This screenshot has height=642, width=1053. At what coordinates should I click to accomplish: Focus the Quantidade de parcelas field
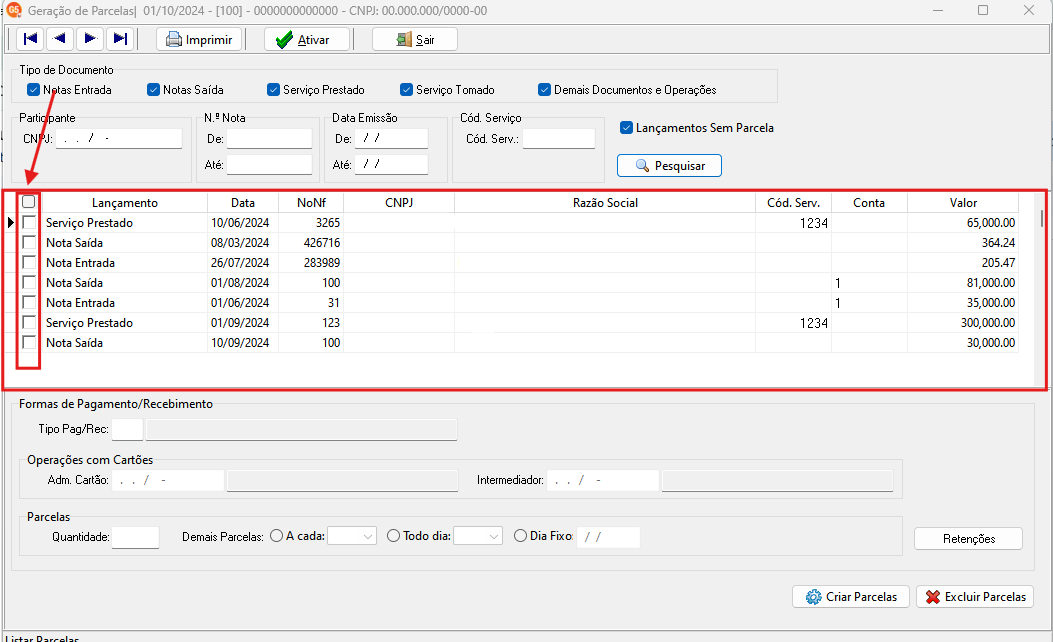[x=136, y=537]
